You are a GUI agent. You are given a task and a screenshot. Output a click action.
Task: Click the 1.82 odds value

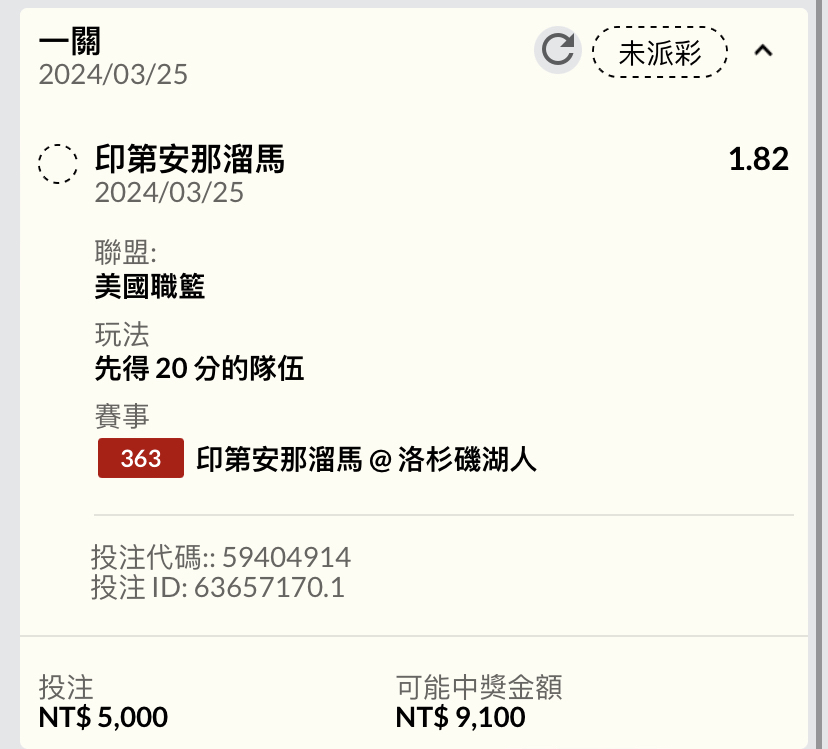point(758,159)
